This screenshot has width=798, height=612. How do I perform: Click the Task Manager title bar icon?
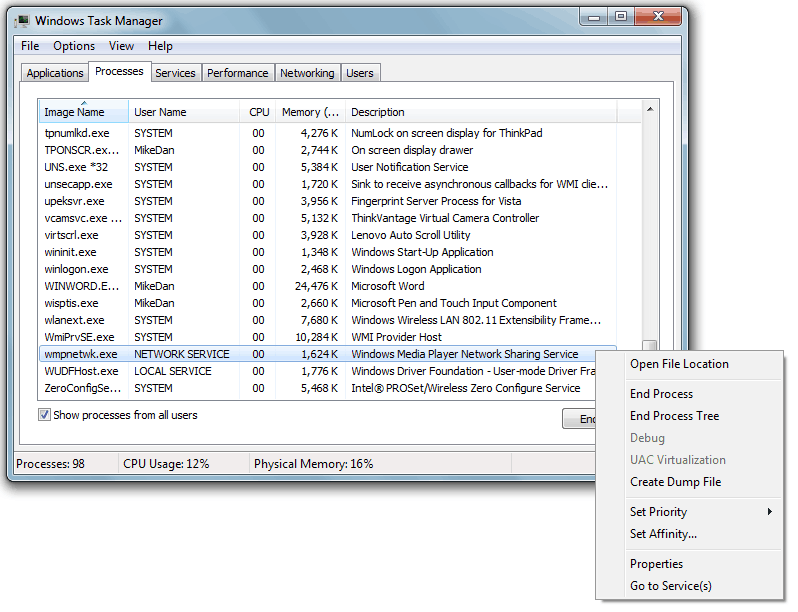(x=22, y=21)
